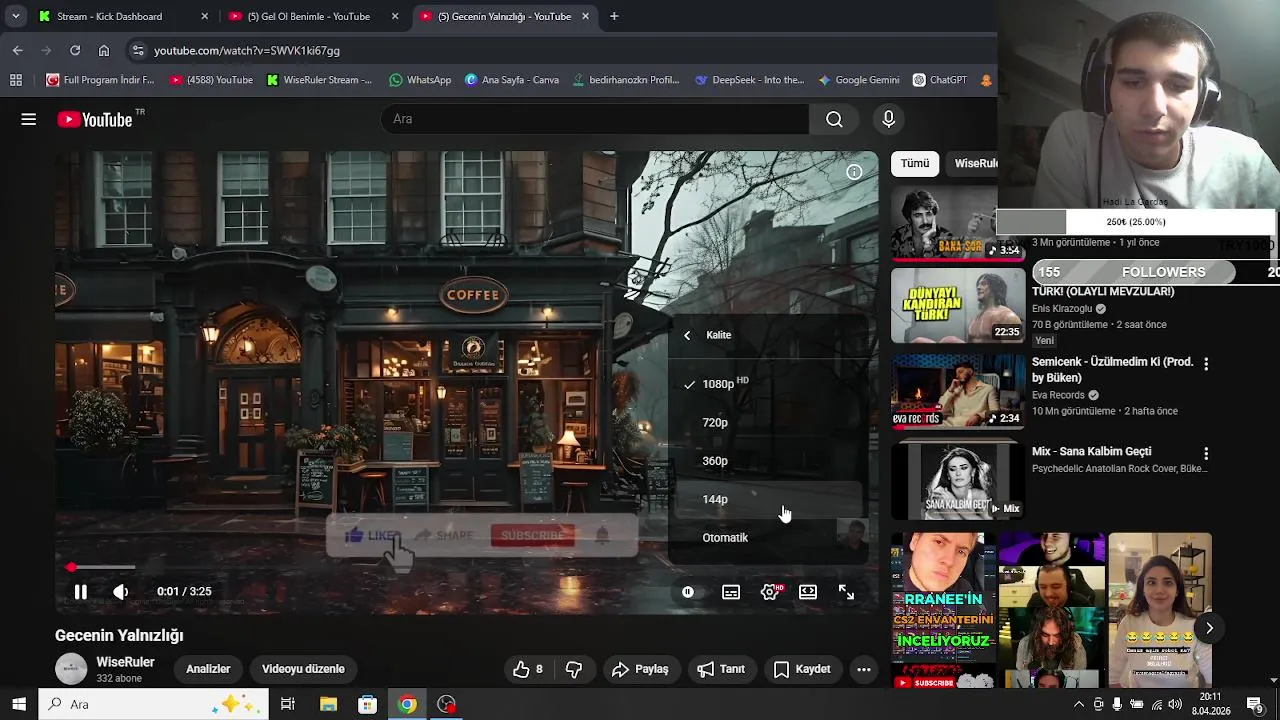Viewport: 1280px width, 720px height.
Task: Click the Kaydet save button
Action: (802, 669)
